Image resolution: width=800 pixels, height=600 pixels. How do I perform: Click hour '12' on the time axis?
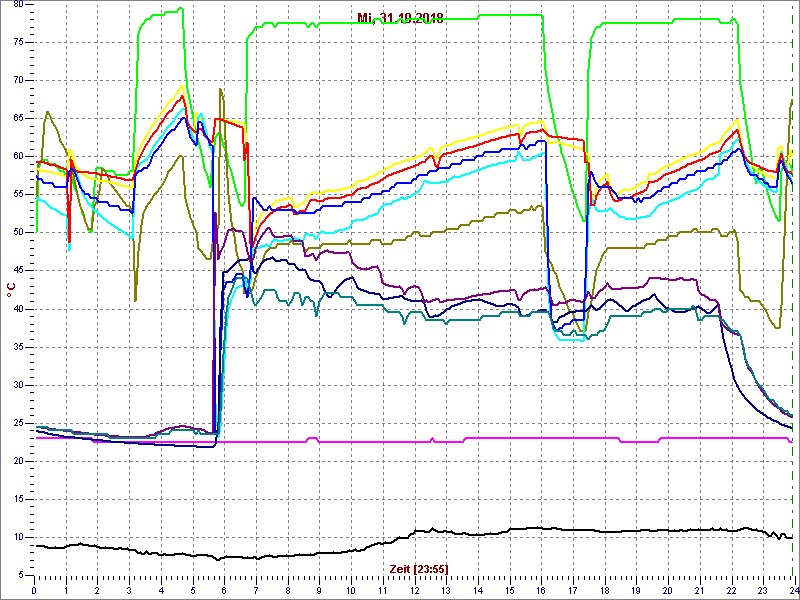click(x=414, y=590)
